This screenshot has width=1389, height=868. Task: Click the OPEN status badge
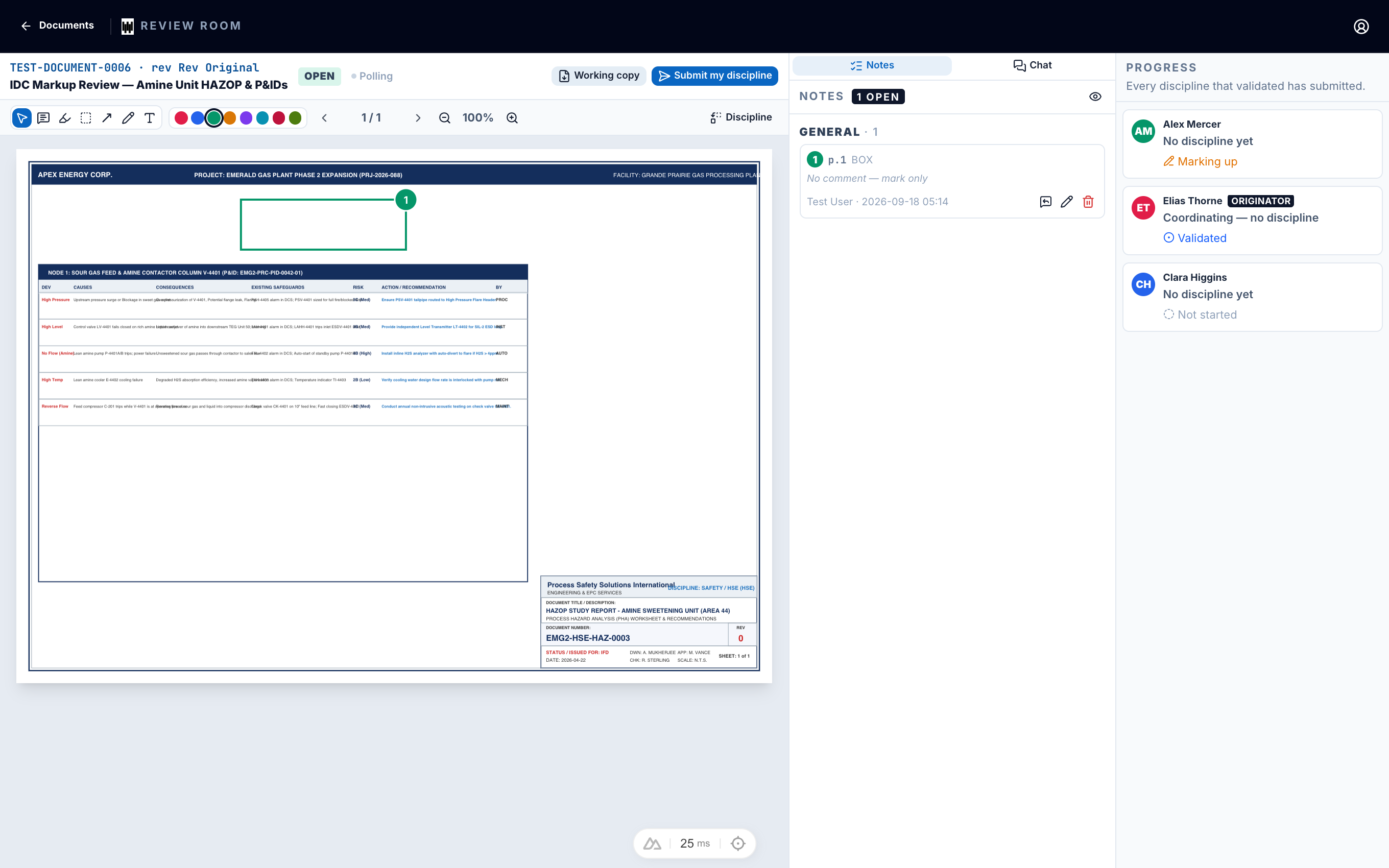(319, 76)
